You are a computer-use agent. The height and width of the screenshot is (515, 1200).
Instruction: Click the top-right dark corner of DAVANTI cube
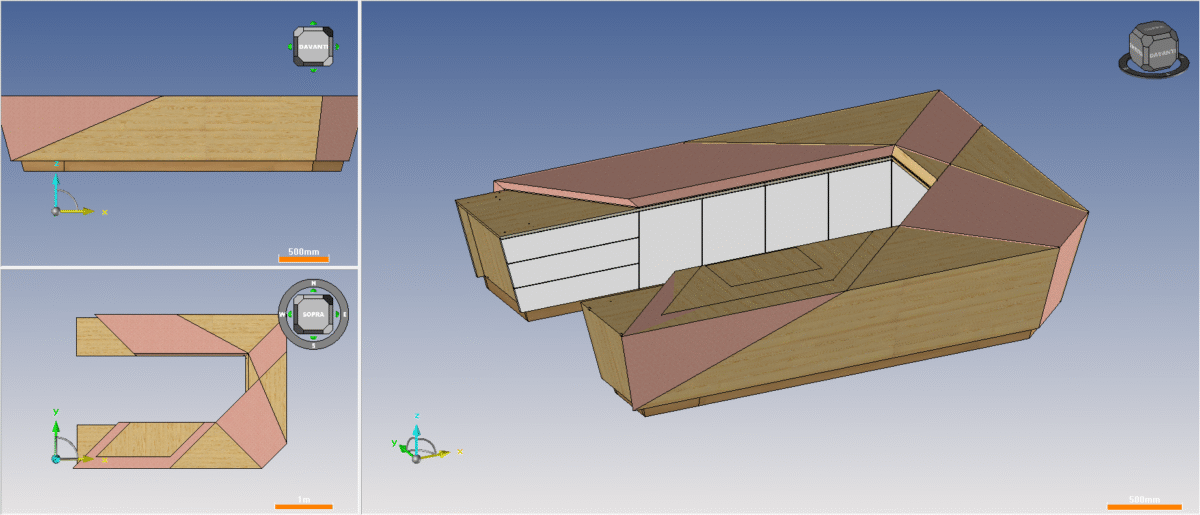pos(327,32)
